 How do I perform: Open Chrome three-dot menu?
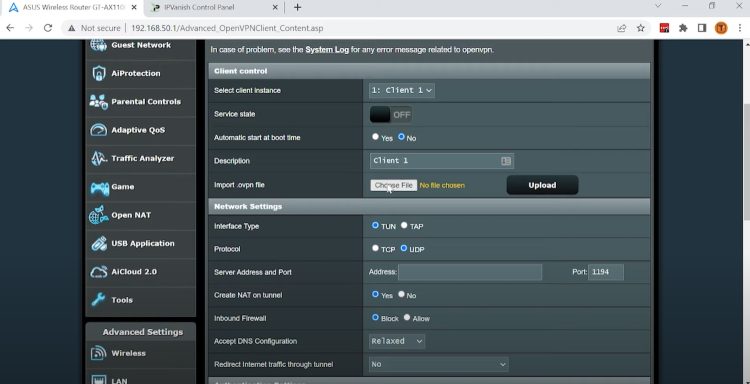click(x=739, y=28)
